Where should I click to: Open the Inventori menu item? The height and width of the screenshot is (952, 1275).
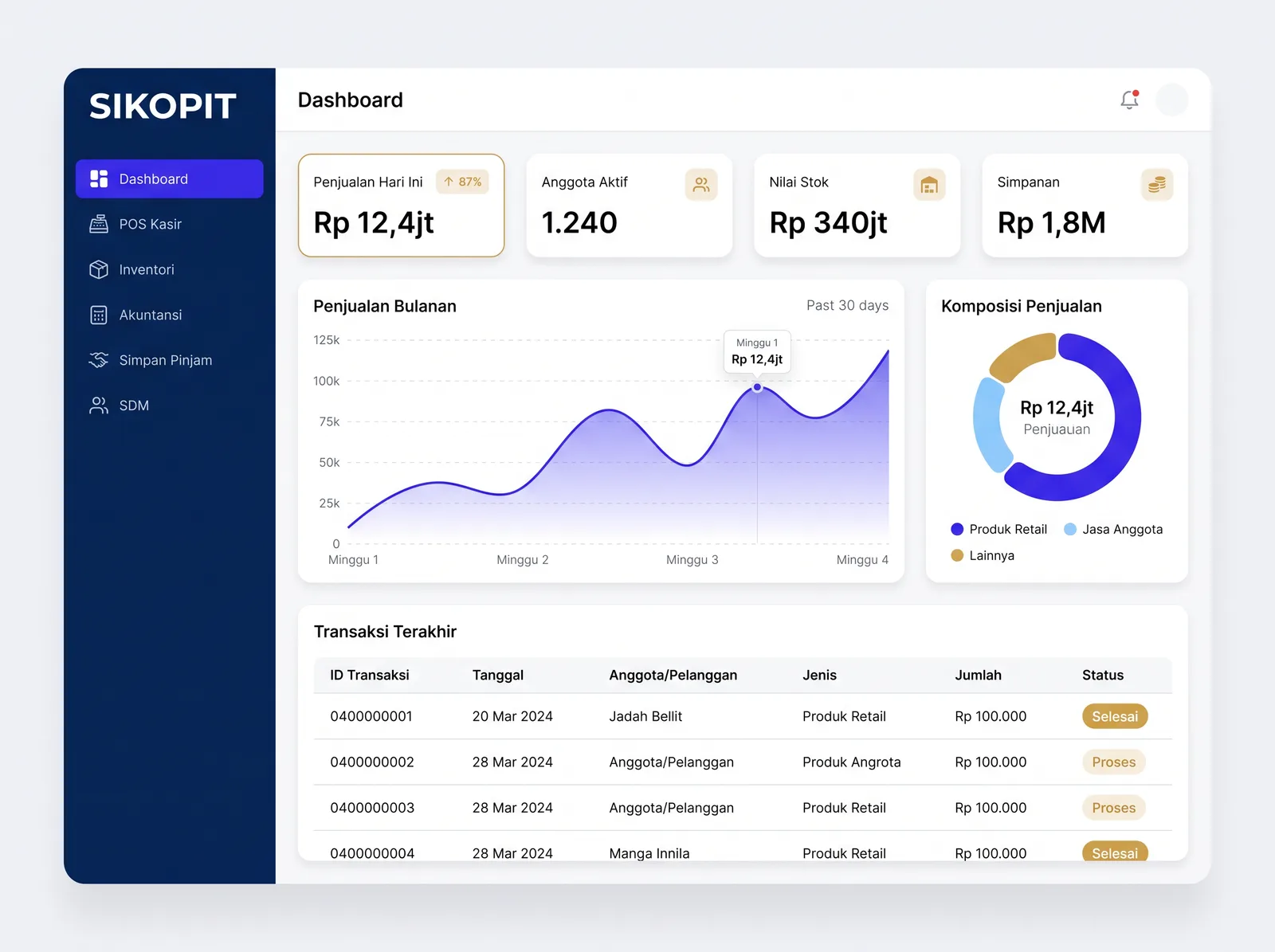(170, 269)
